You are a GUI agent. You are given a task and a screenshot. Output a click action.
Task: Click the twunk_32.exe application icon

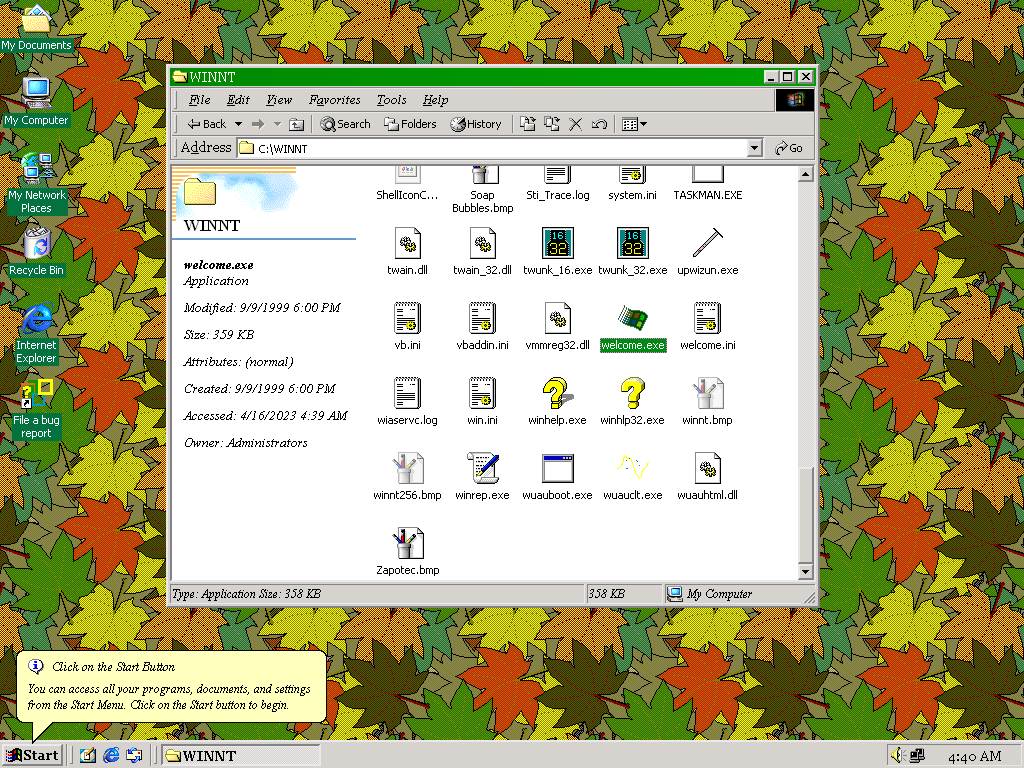[x=633, y=244]
